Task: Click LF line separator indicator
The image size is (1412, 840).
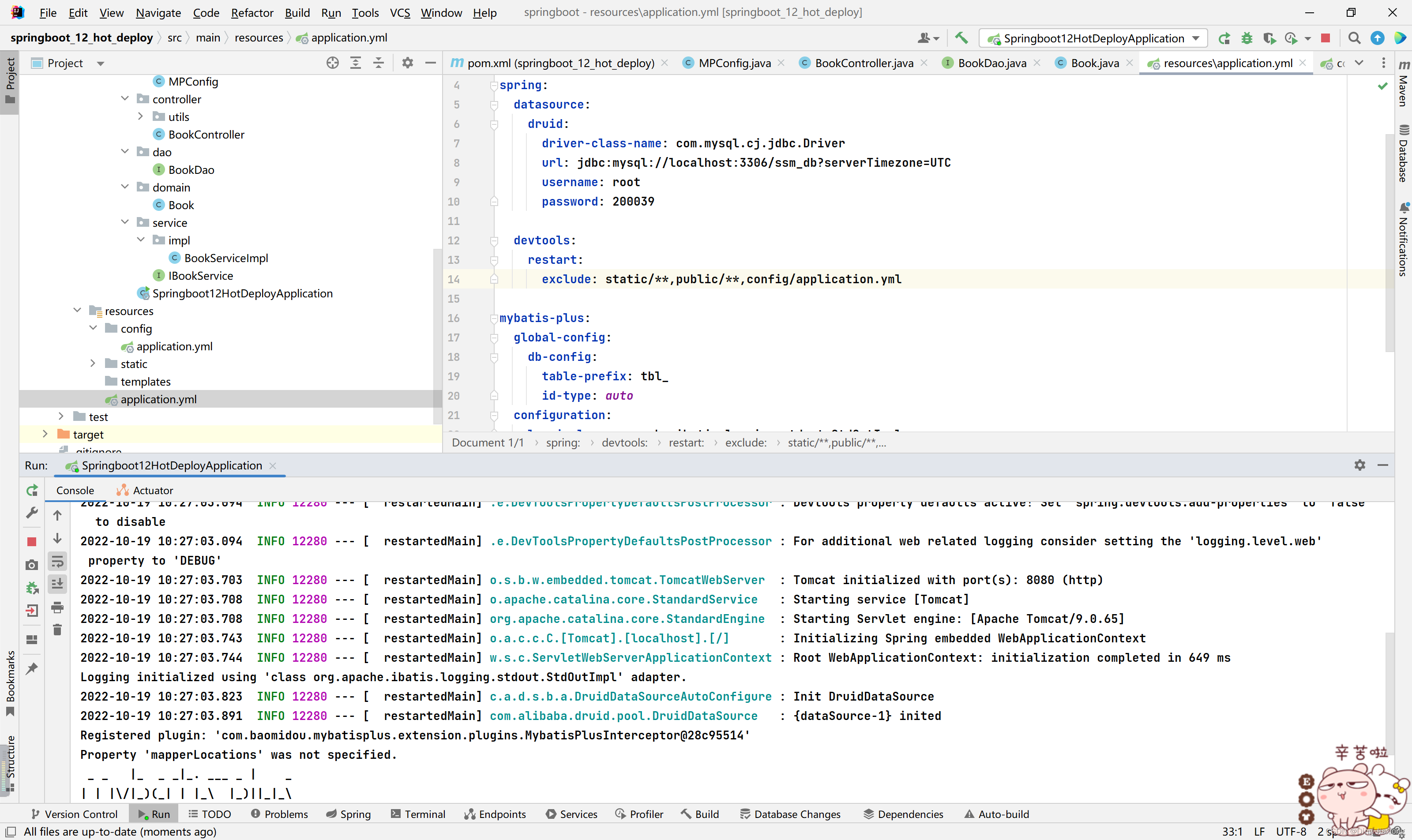Action: point(1259,832)
